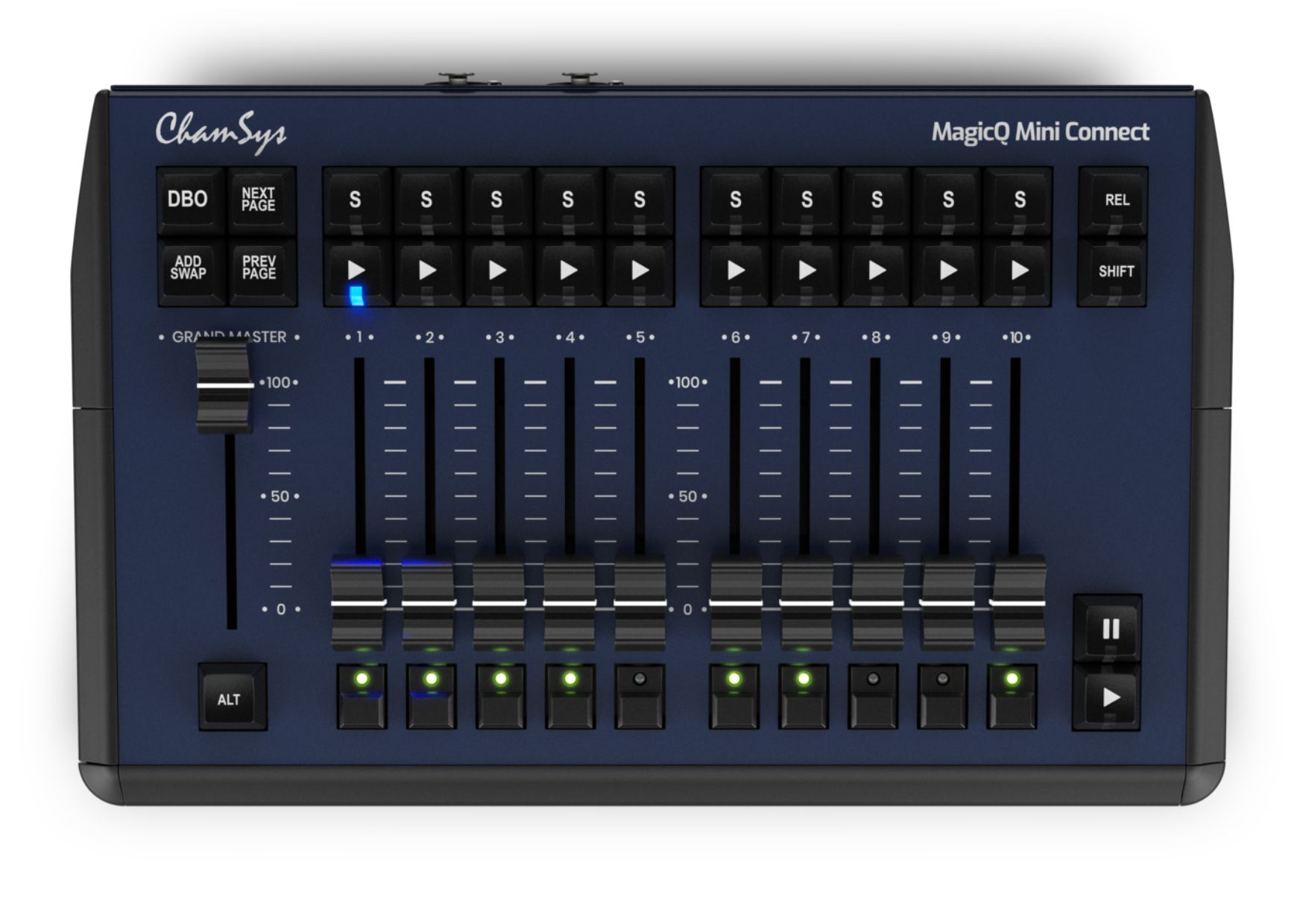Viewport: 1303px width, 924px height.
Task: Toggle the lit flash button under fader 2
Action: (x=431, y=697)
